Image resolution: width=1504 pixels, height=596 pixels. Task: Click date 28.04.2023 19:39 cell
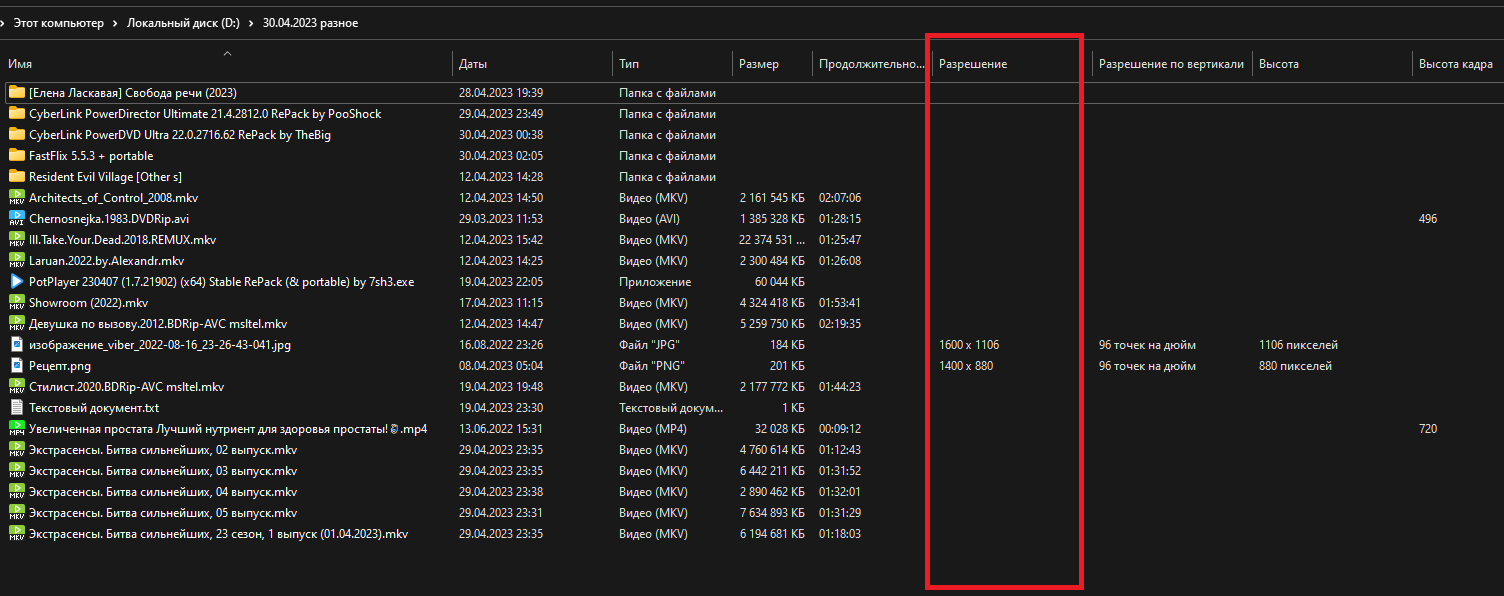pos(501,92)
